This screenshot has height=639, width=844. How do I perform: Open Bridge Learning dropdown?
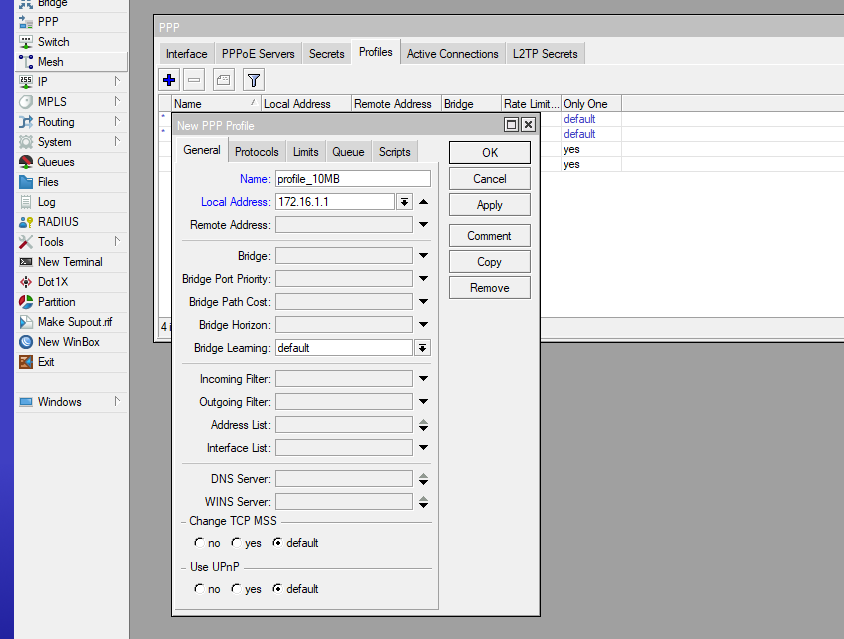[423, 348]
